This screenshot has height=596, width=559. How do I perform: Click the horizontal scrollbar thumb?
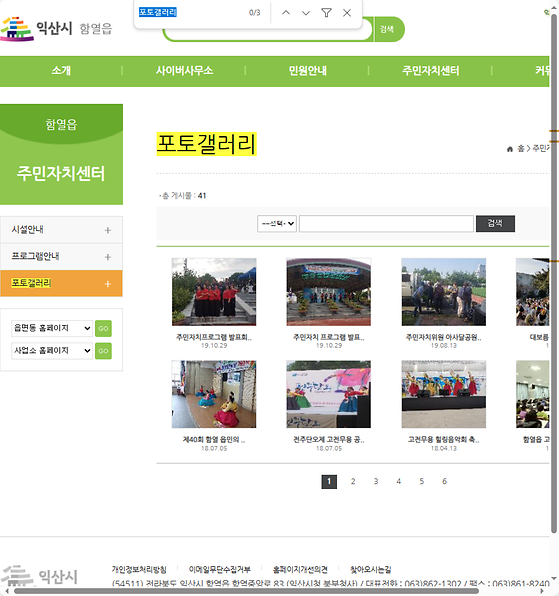tap(246, 591)
